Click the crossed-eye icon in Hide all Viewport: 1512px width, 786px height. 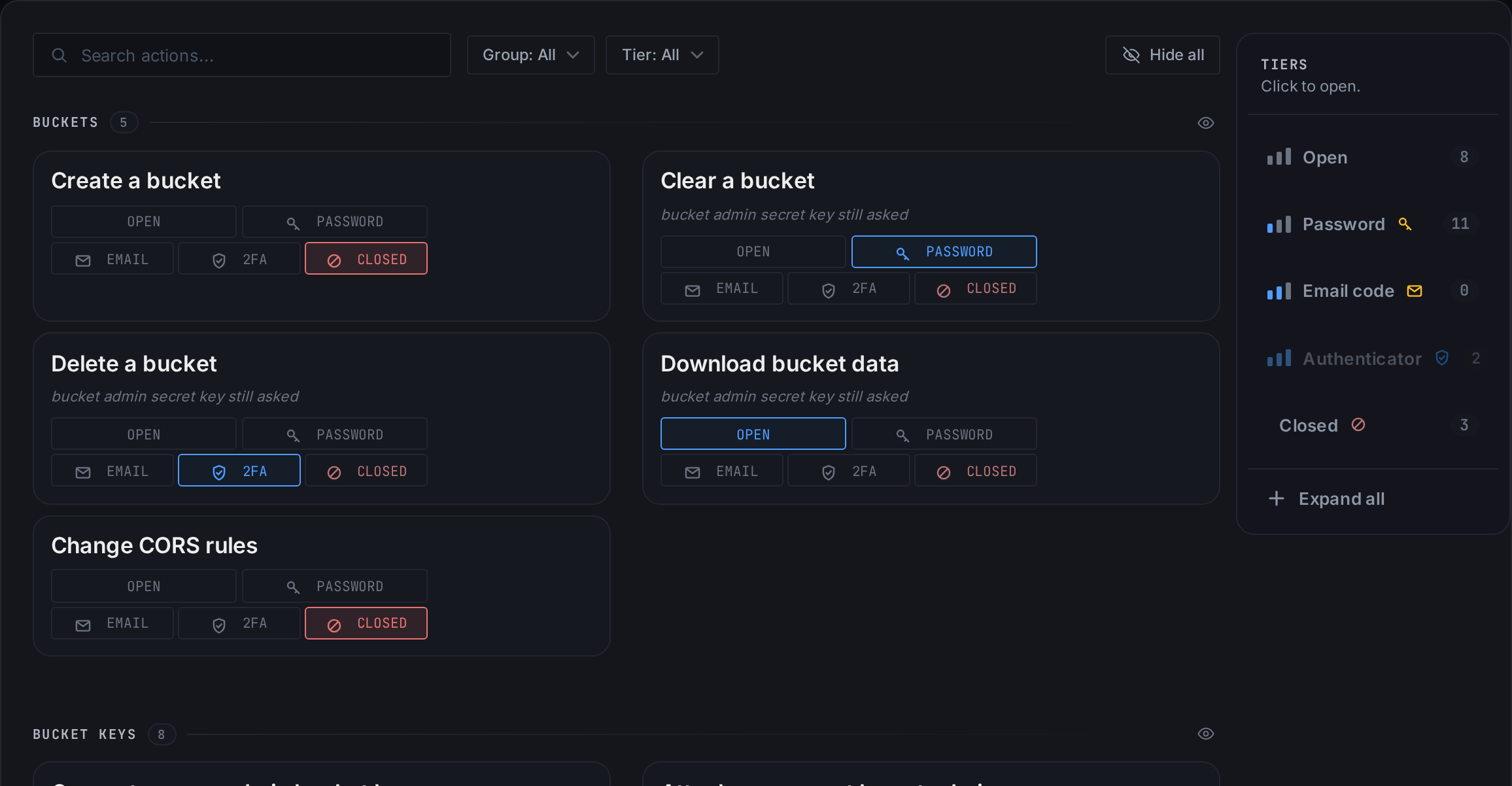pyautogui.click(x=1131, y=55)
